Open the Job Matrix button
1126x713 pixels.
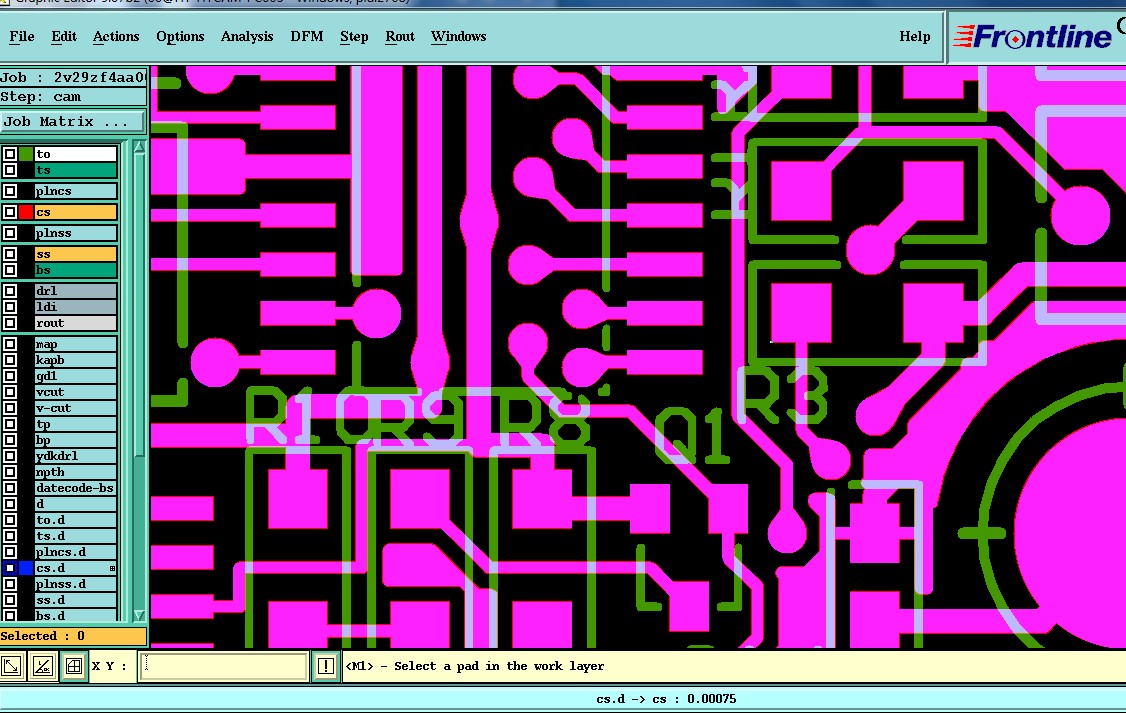73,121
